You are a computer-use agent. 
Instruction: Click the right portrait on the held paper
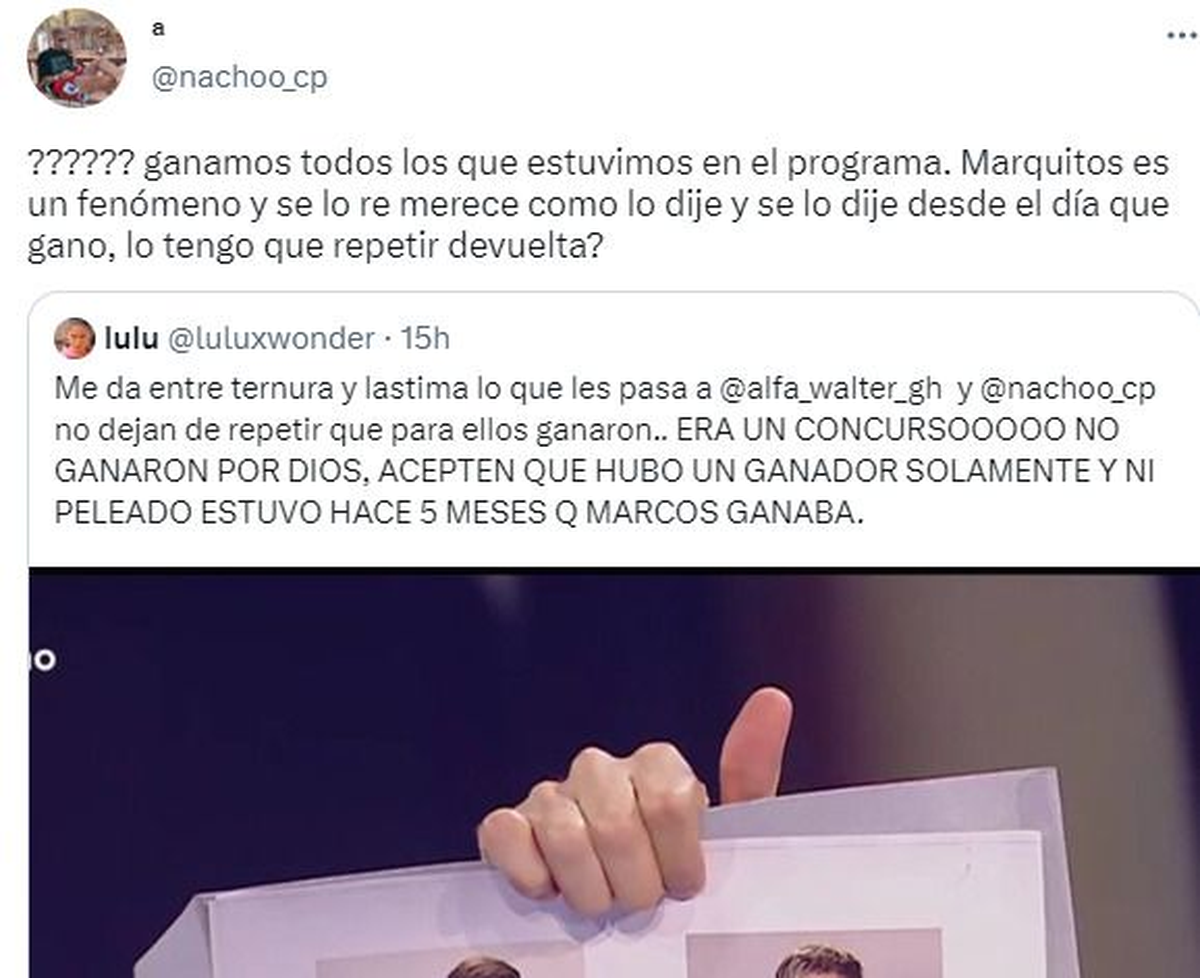pos(818,961)
